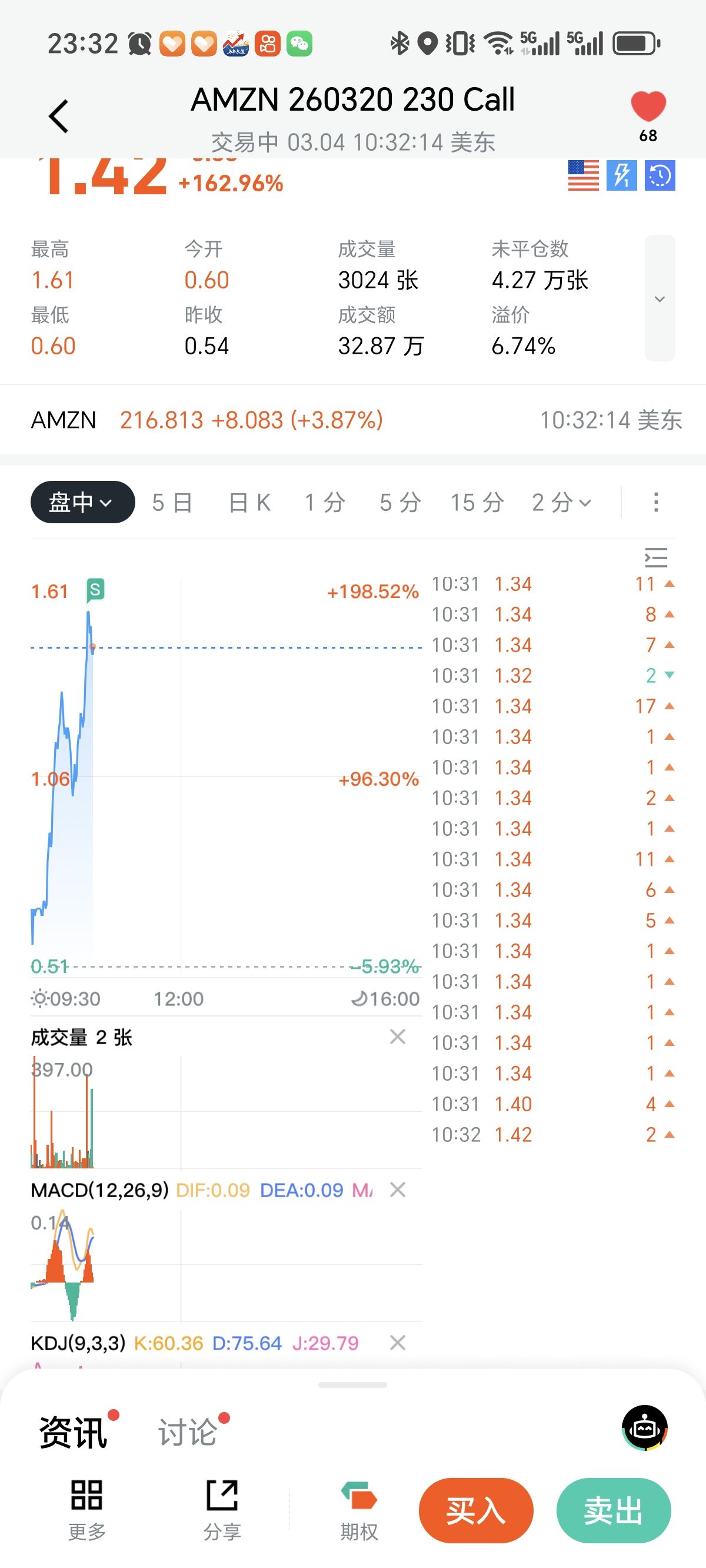Screen dimensions: 706x1568
Task: Open the chart options three-dot menu
Action: 656,503
